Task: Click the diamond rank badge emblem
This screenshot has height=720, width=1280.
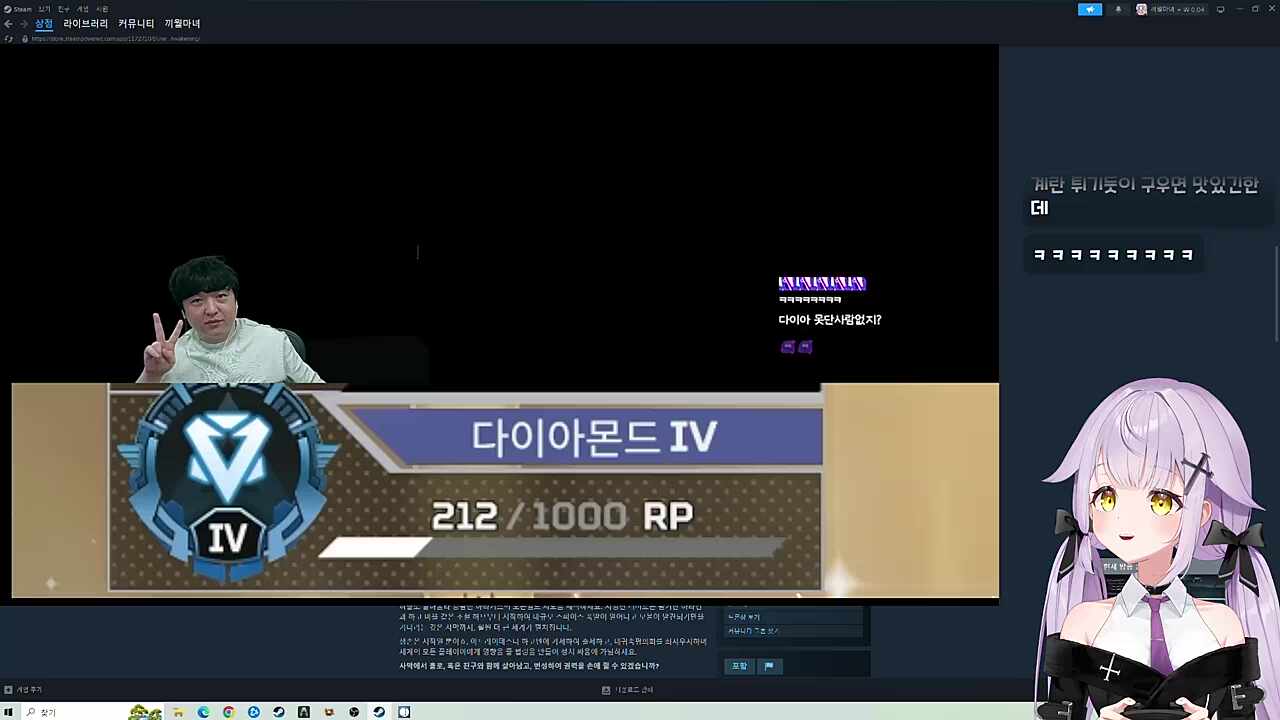Action: (x=227, y=483)
